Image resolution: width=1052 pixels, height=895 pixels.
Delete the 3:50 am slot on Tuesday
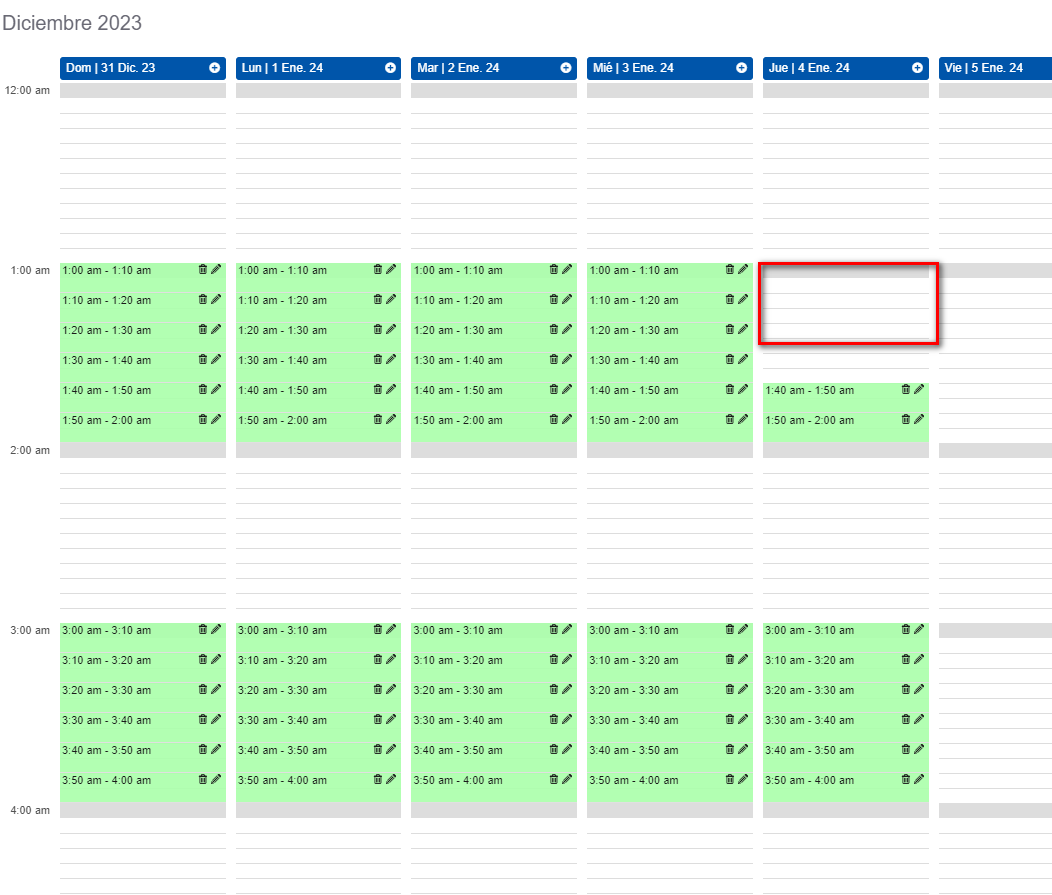coord(553,779)
